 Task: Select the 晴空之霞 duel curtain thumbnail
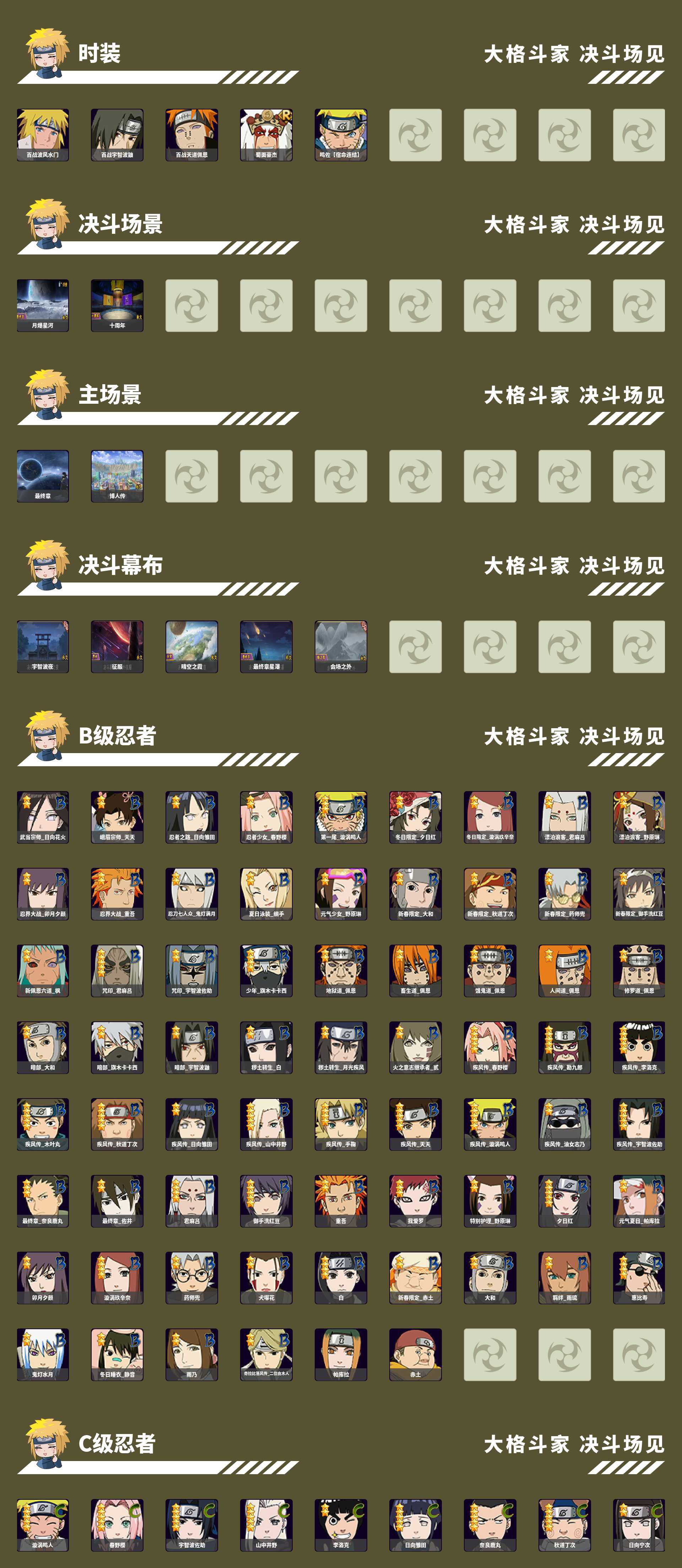pyautogui.click(x=192, y=646)
